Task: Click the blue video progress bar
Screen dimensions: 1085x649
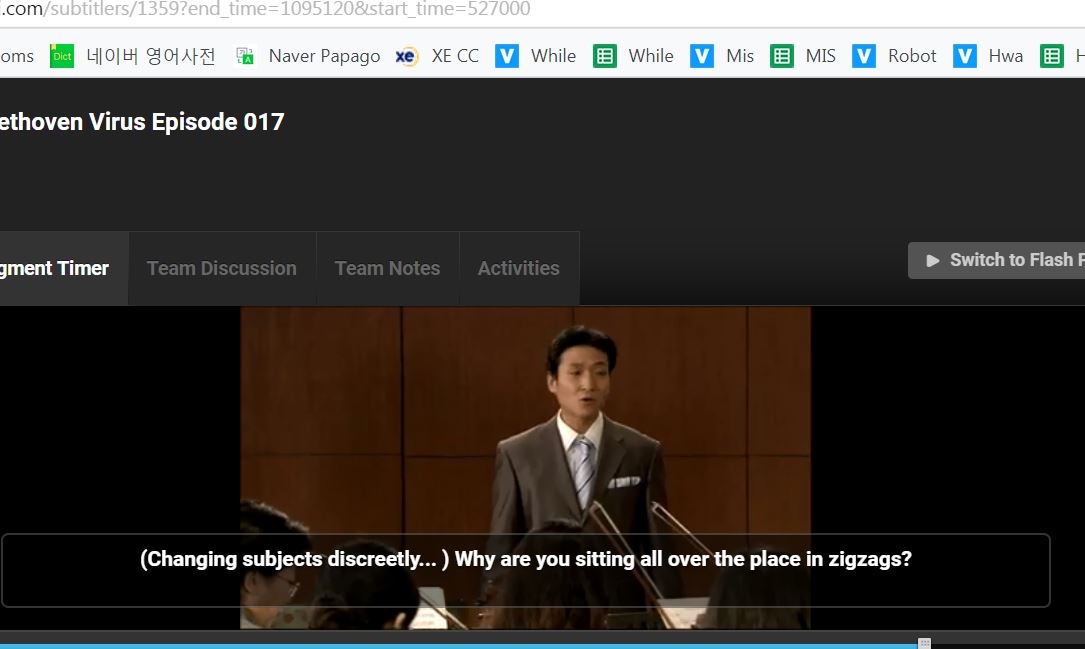Action: [x=459, y=646]
